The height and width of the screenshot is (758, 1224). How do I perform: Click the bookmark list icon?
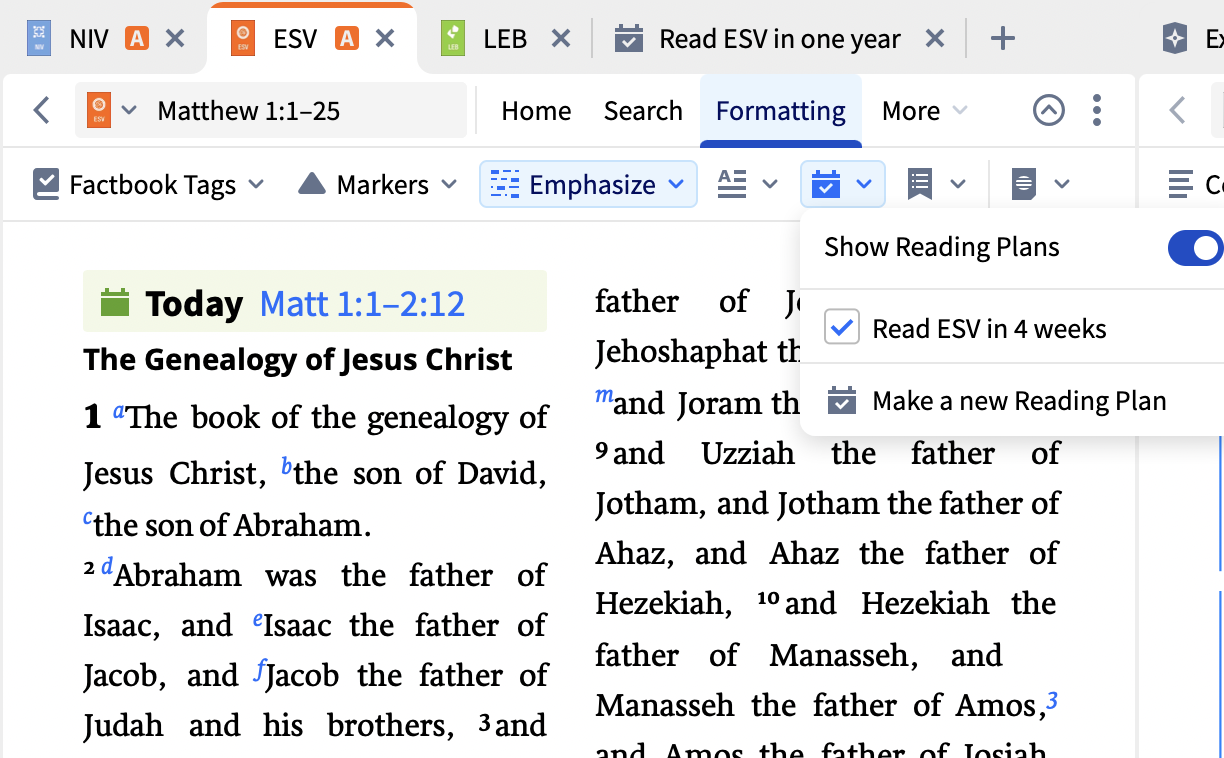[x=920, y=184]
